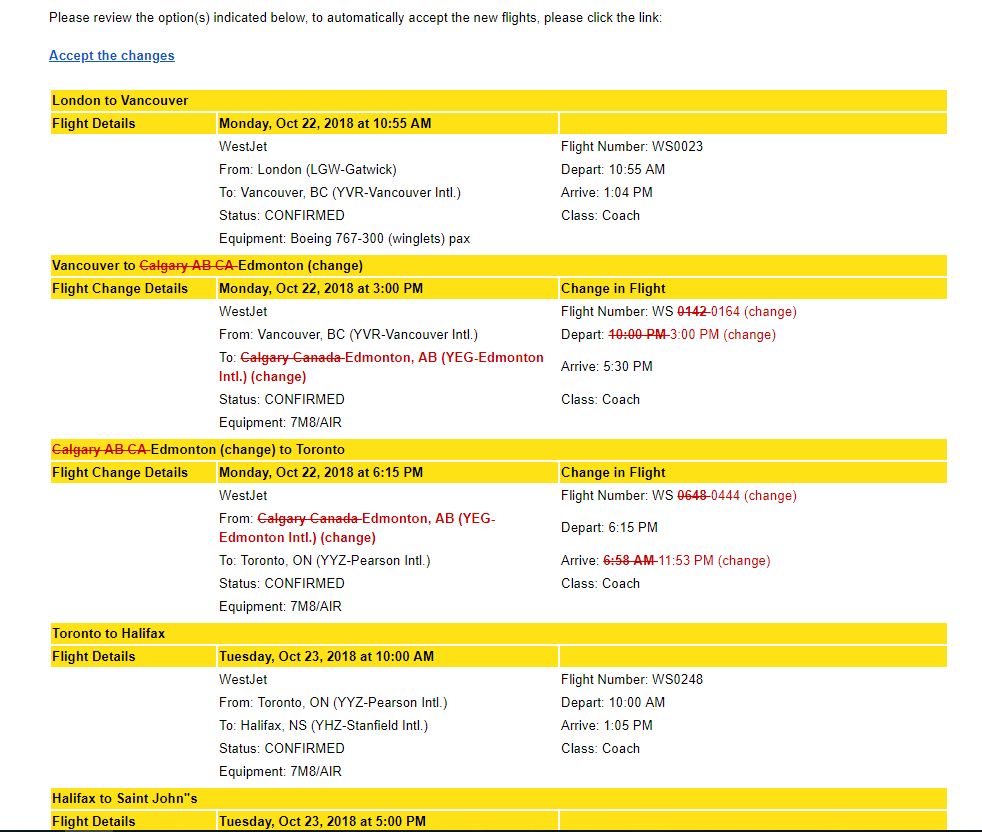Select flight number WS 0164 (change) text
The width and height of the screenshot is (982, 832).
tap(679, 312)
